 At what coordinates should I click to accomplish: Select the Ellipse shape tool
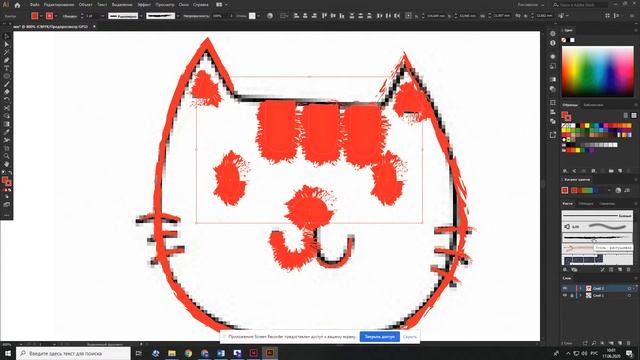(x=7, y=76)
